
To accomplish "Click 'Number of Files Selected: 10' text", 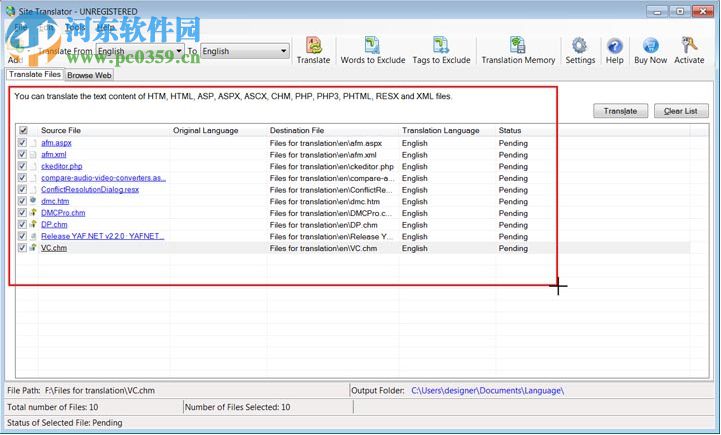I will click(237, 407).
